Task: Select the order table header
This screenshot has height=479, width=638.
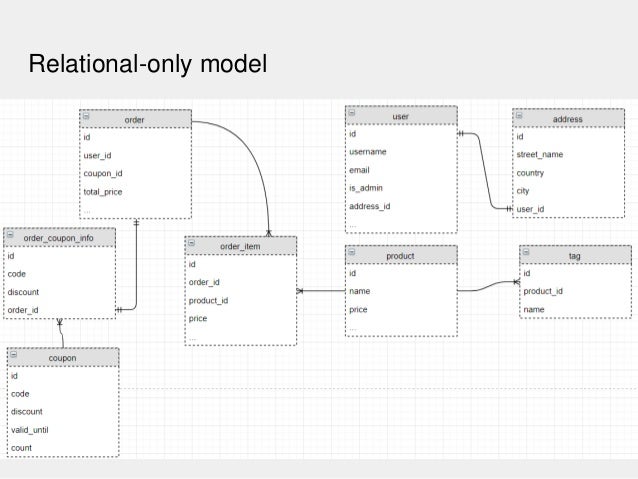Action: [x=135, y=119]
